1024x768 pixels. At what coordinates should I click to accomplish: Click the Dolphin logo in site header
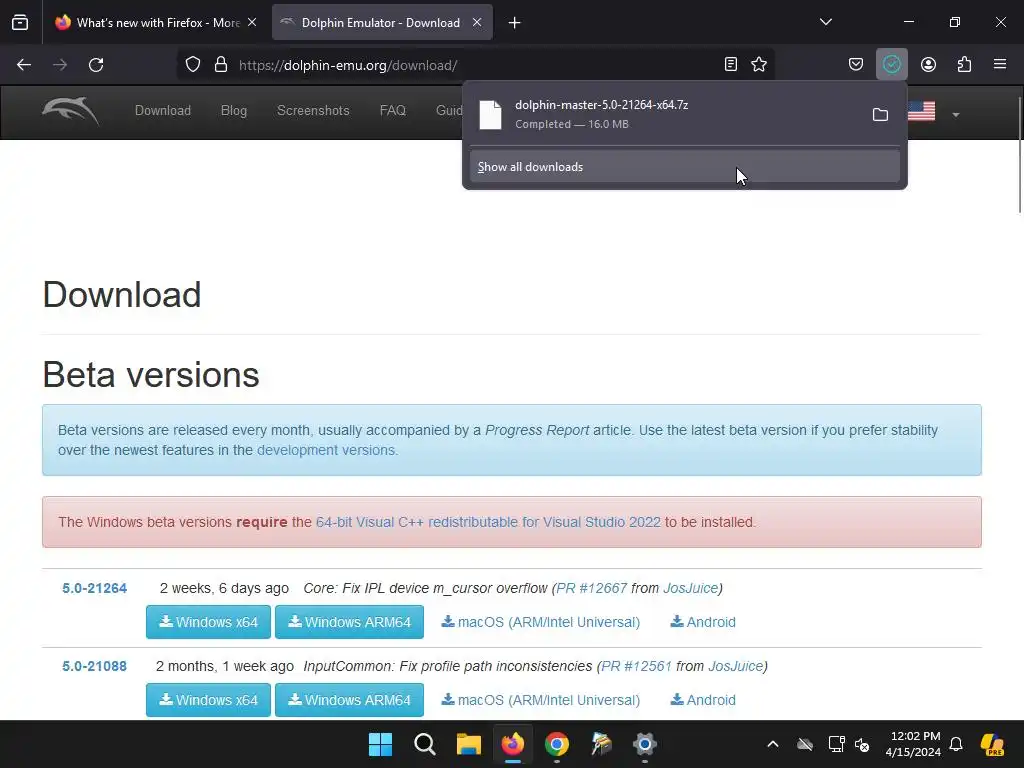(x=71, y=111)
